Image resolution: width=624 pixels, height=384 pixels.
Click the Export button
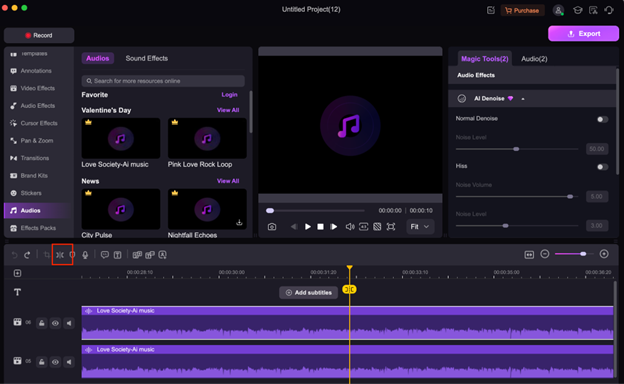point(583,34)
